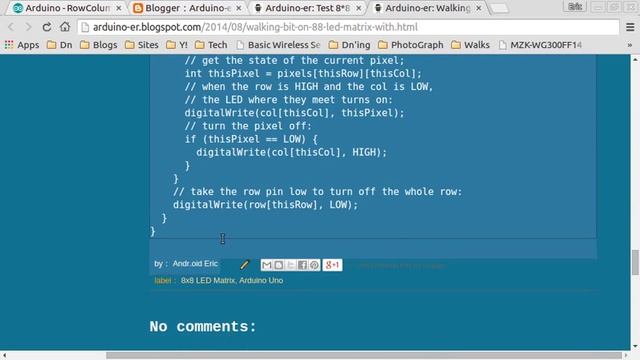The image size is (640, 360).
Task: Open the 8x8 LED Matrix label link
Action: tap(208, 281)
